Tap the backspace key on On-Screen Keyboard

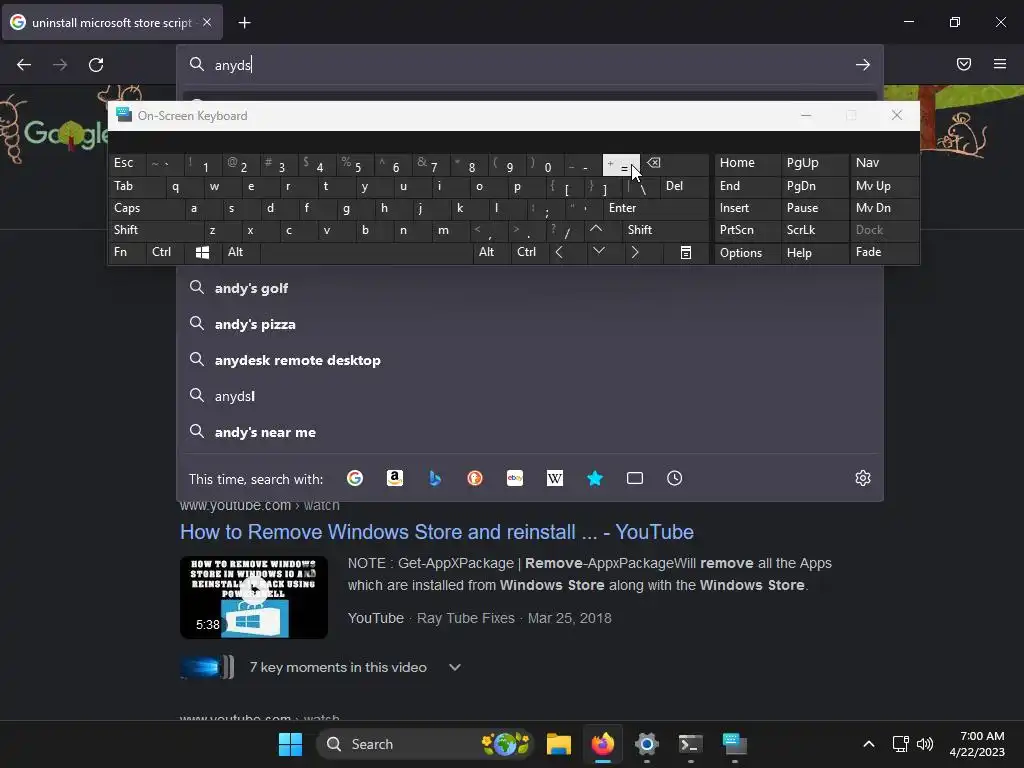pyautogui.click(x=675, y=164)
